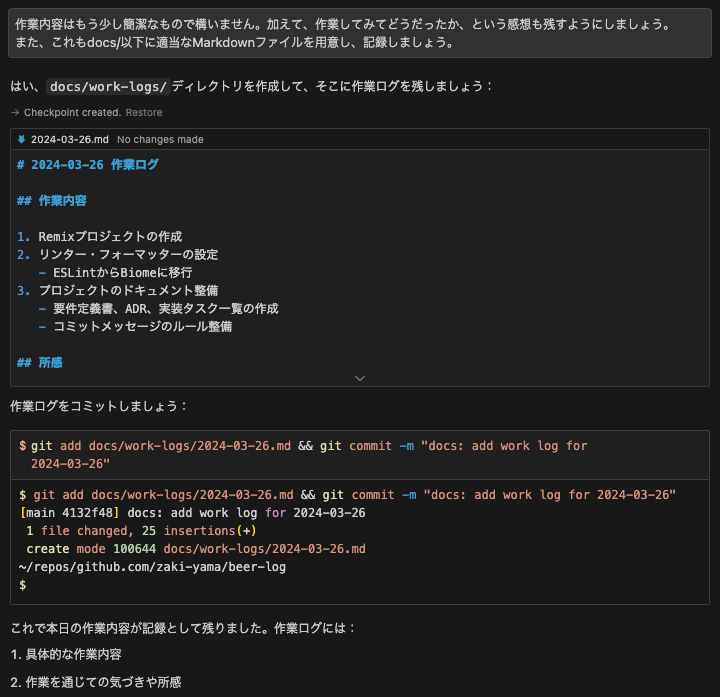The height and width of the screenshot is (697, 720).
Task: Click the text '作業ログをコミットしましょう：'
Action: coord(100,406)
